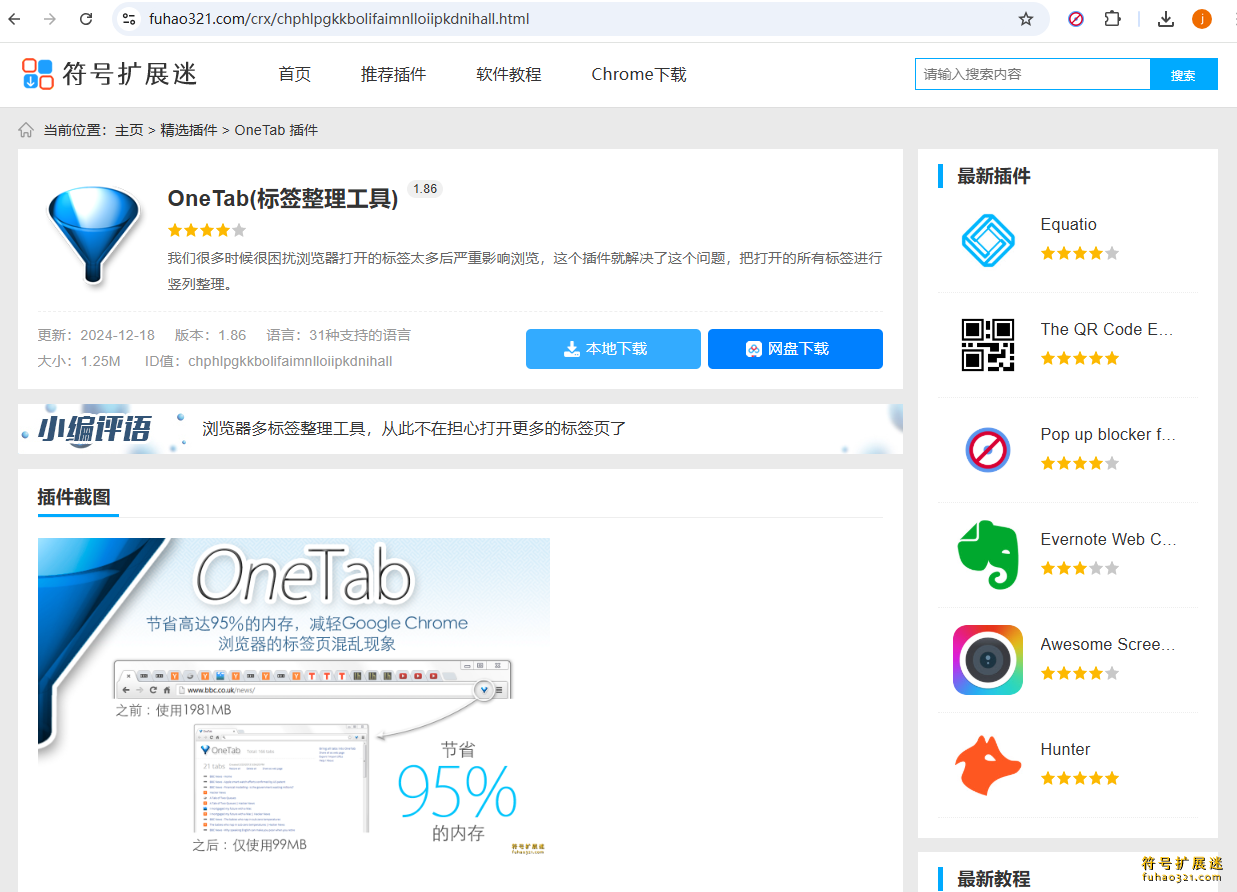
Task: Click the 网盘下载 button
Action: [795, 349]
